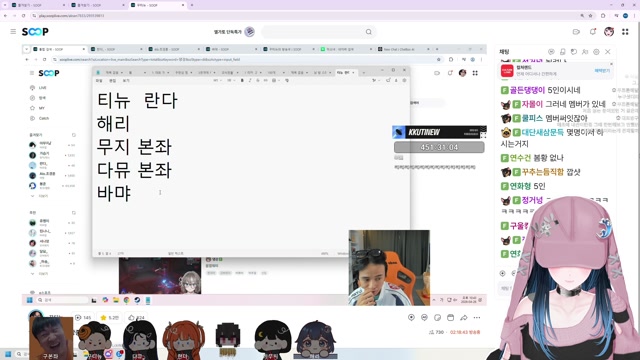Viewport: 640px width, 360px height.
Task: Go back with the browser back arrow
Action: coord(5,16)
